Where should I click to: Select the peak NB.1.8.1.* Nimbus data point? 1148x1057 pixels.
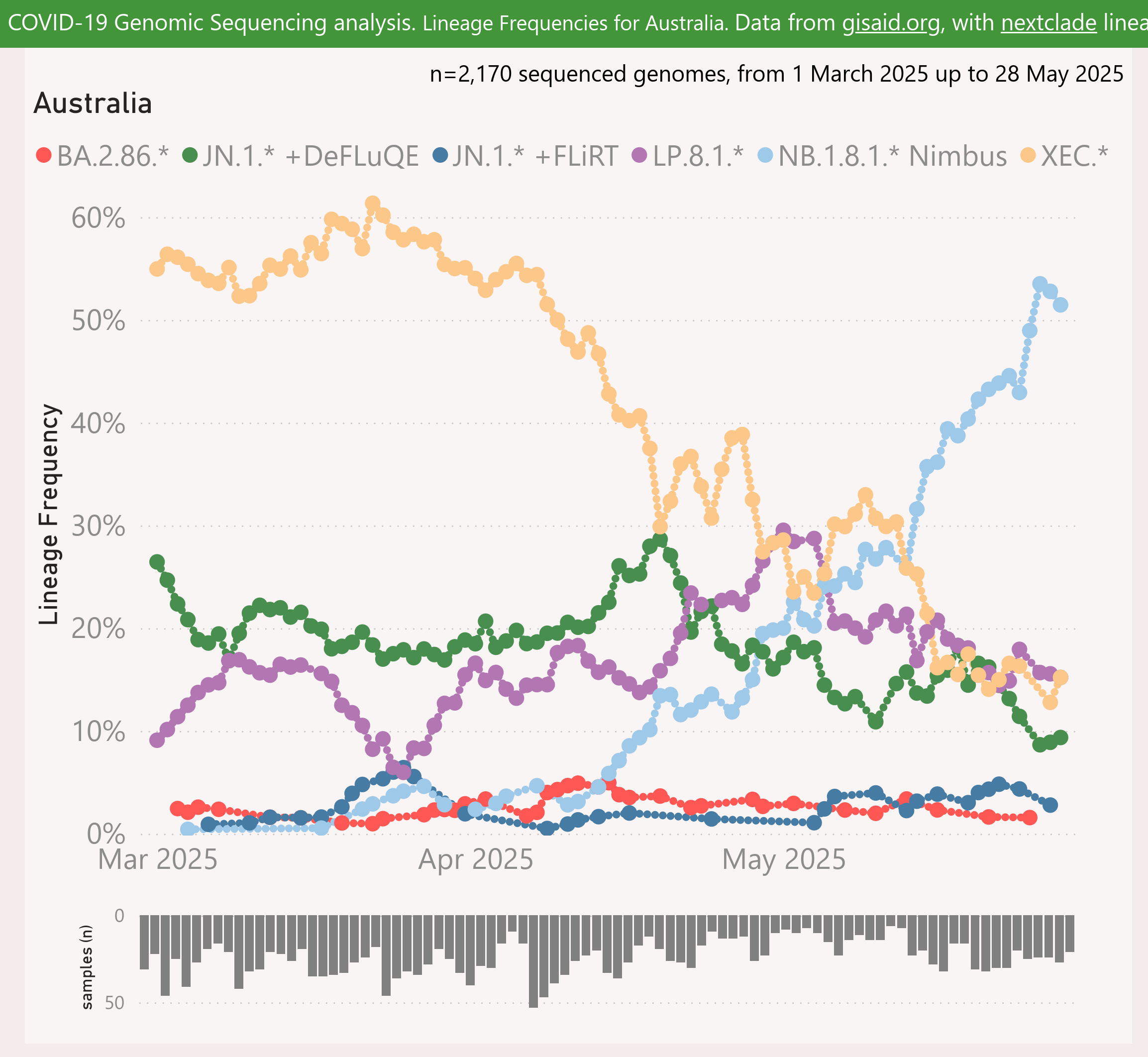pyautogui.click(x=1040, y=284)
